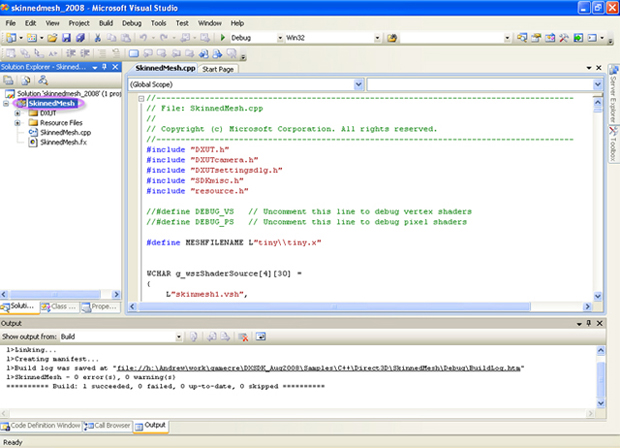Cut selection with the scissors icon
Viewport: 620px width, 448px height.
click(x=98, y=38)
